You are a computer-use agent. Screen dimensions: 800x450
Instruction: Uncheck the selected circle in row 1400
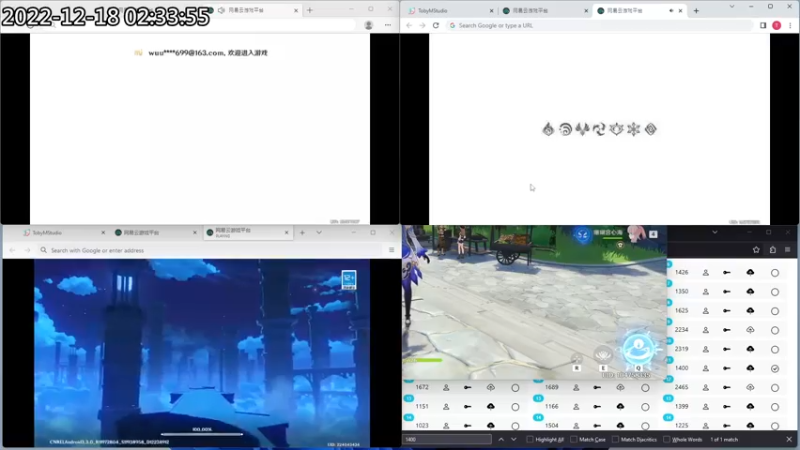pyautogui.click(x=774, y=368)
